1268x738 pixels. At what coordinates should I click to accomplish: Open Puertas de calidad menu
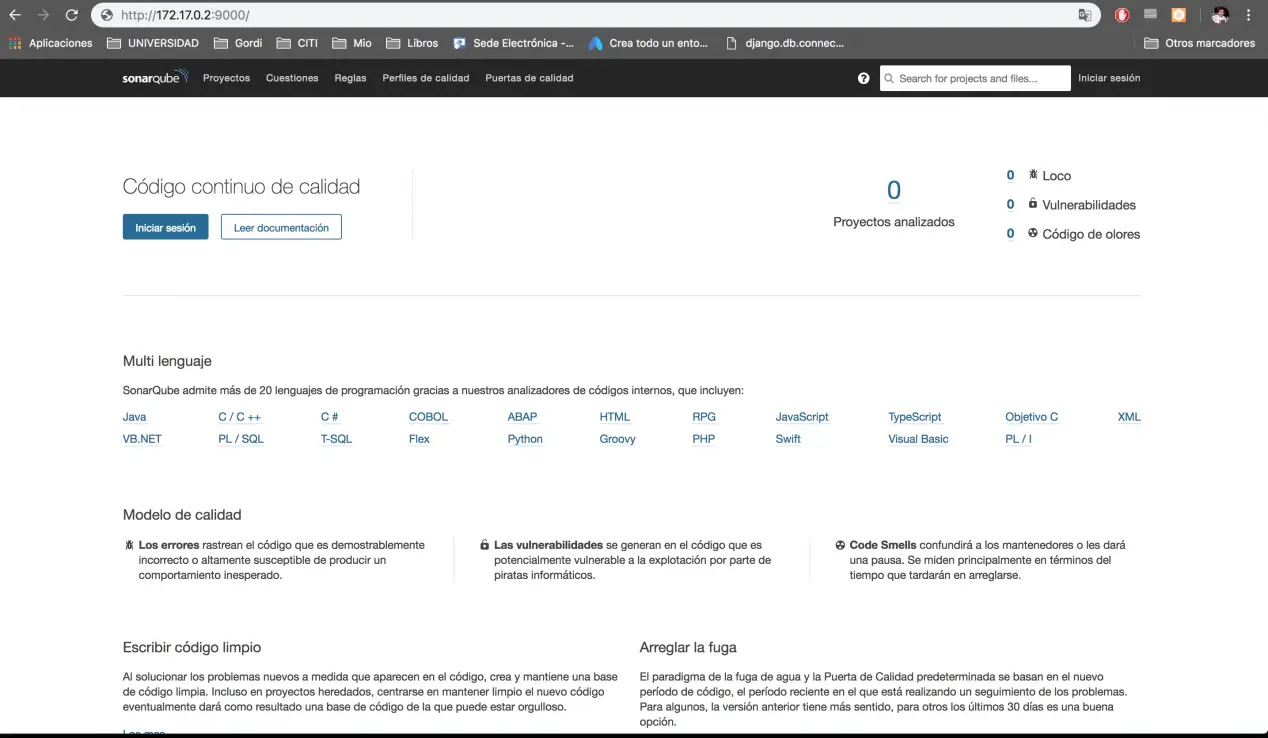[529, 78]
